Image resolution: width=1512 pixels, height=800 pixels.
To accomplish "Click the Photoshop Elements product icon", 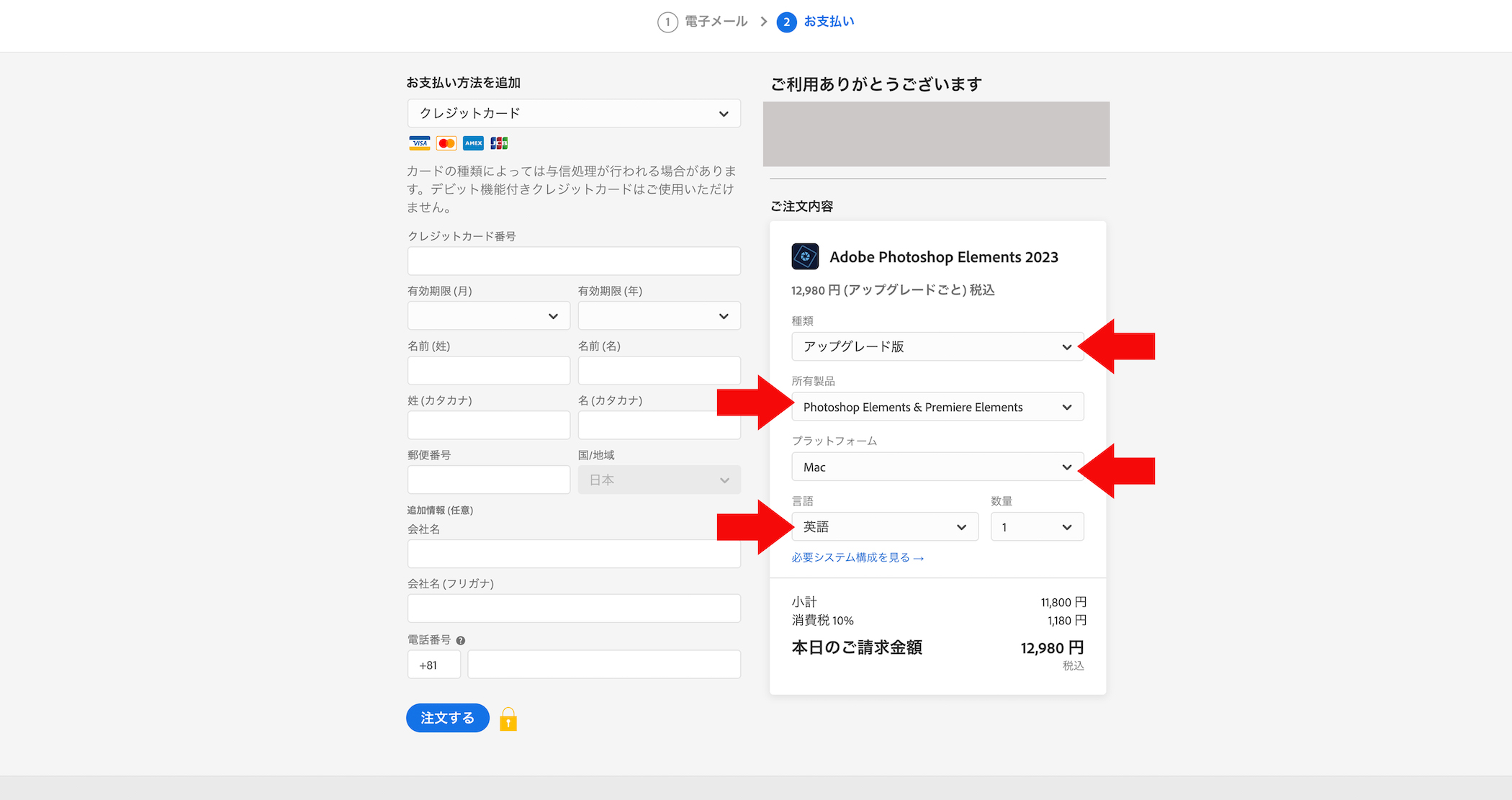I will (x=805, y=256).
